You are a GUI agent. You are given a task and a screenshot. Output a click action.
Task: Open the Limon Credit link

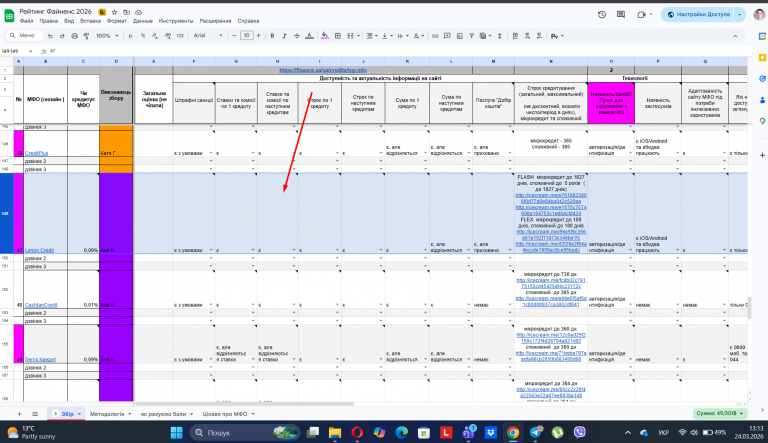[39, 250]
